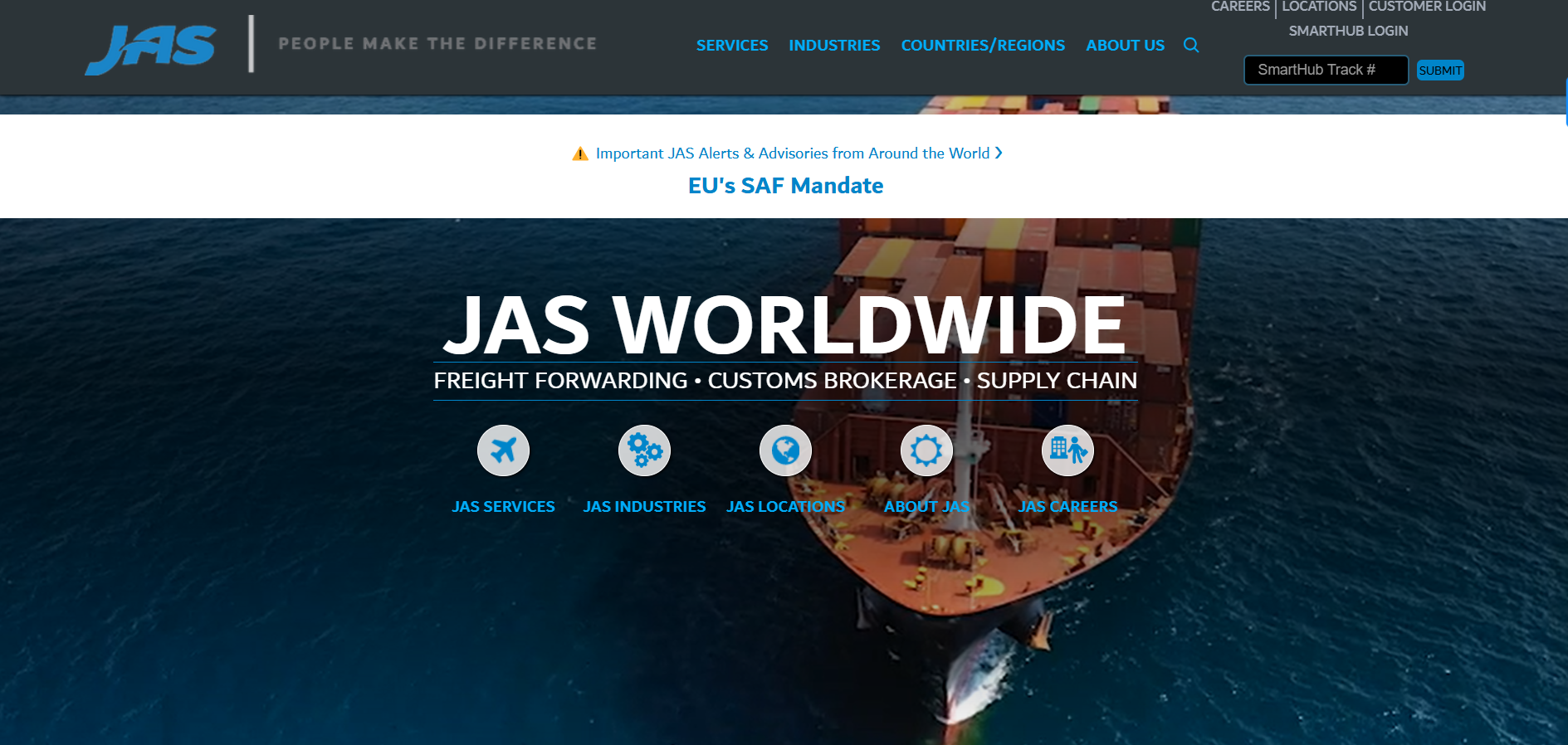Click the building-person JAS Careers icon

[1067, 450]
